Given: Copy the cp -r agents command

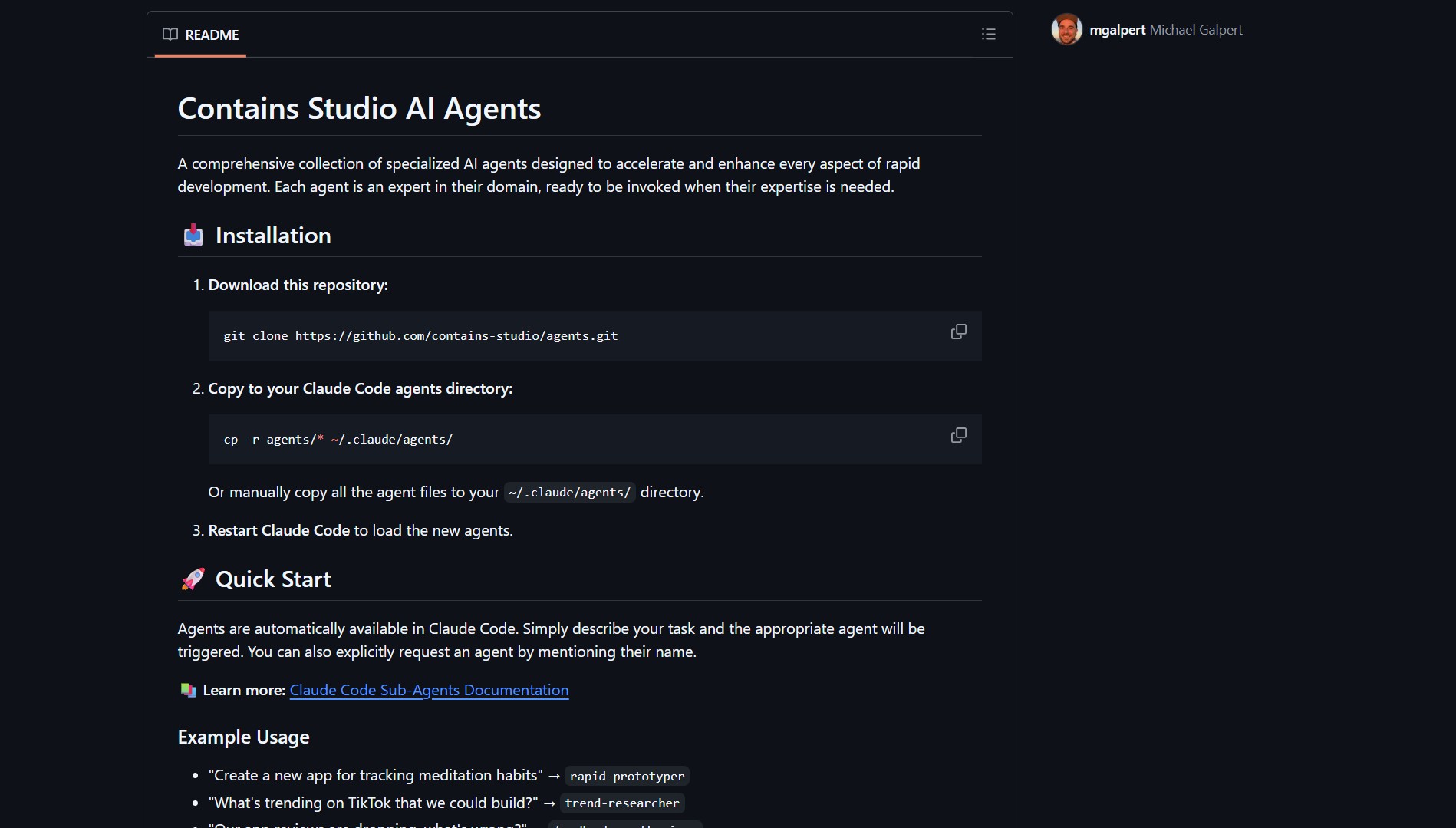Looking at the screenshot, I should tap(958, 435).
